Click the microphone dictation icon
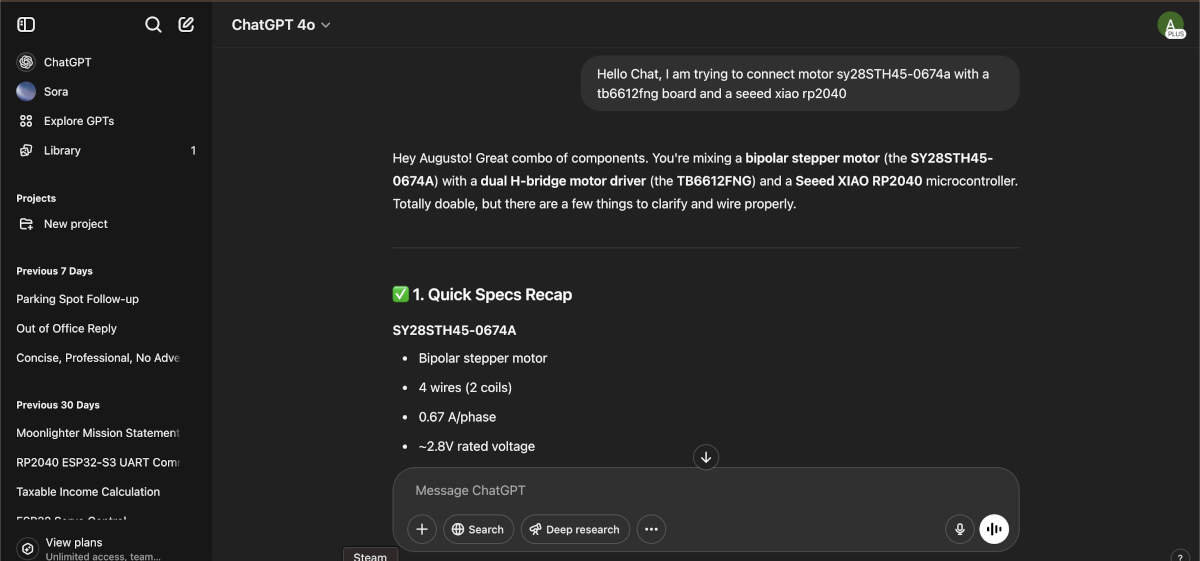 pyautogui.click(x=960, y=529)
